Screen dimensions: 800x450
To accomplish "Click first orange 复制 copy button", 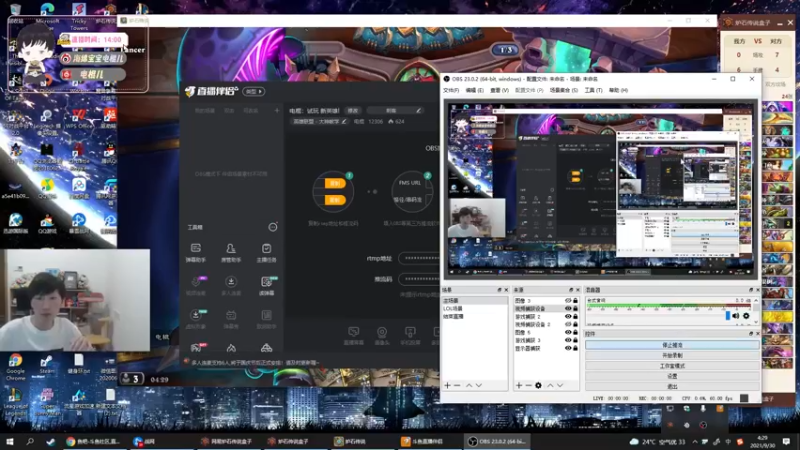I will (x=335, y=184).
